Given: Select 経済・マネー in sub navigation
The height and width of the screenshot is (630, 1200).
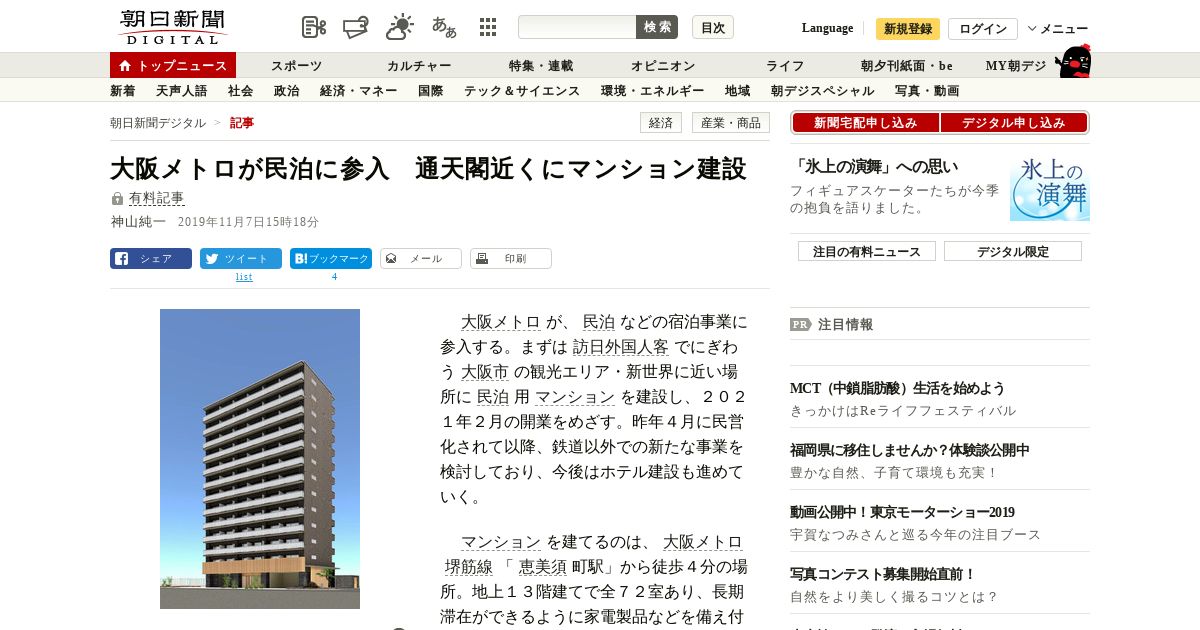Looking at the screenshot, I should pyautogui.click(x=359, y=91).
